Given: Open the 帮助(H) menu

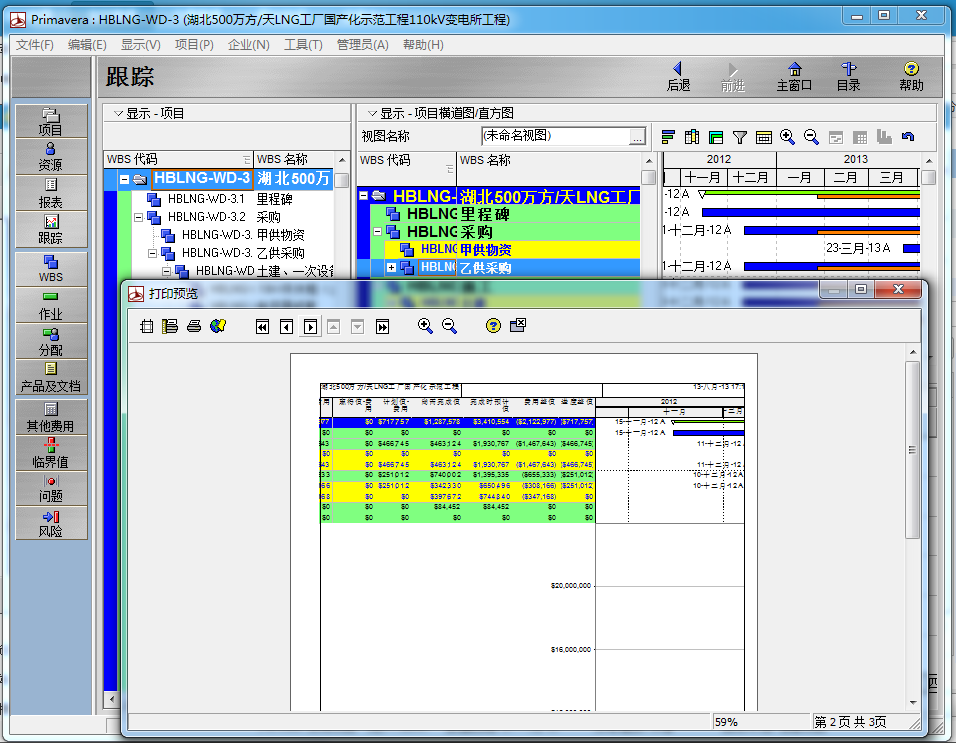Looking at the screenshot, I should tap(423, 44).
